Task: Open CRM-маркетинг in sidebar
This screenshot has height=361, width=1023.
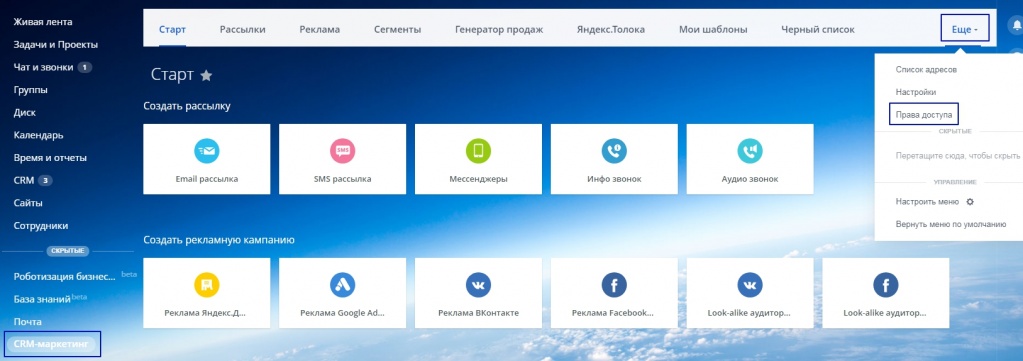Action: (51, 343)
